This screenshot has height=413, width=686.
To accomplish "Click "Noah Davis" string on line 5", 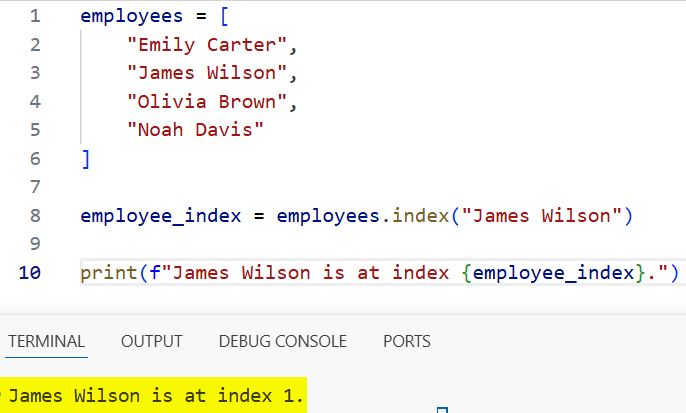I will tap(195, 130).
